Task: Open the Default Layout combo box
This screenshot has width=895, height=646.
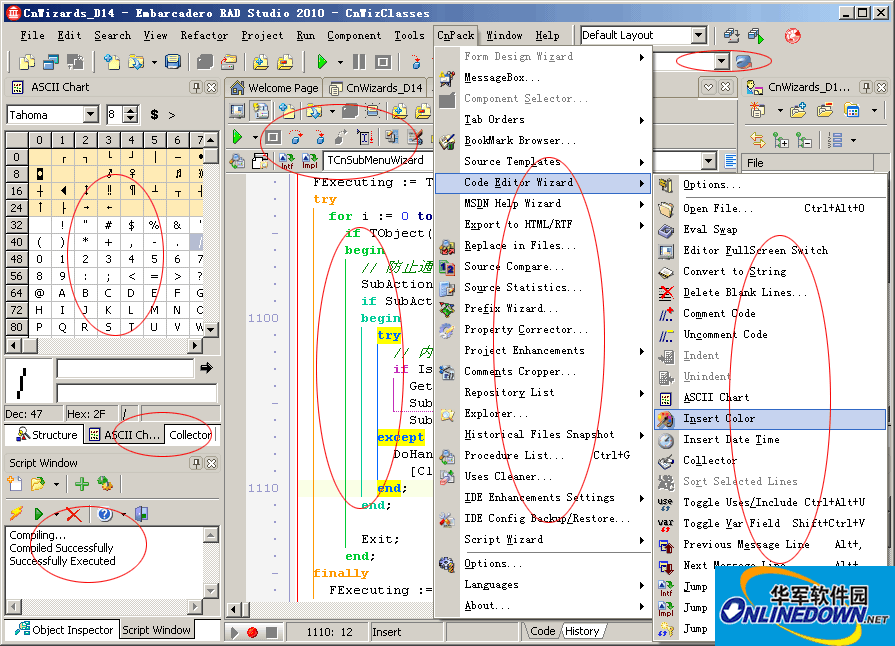Action: 699,35
